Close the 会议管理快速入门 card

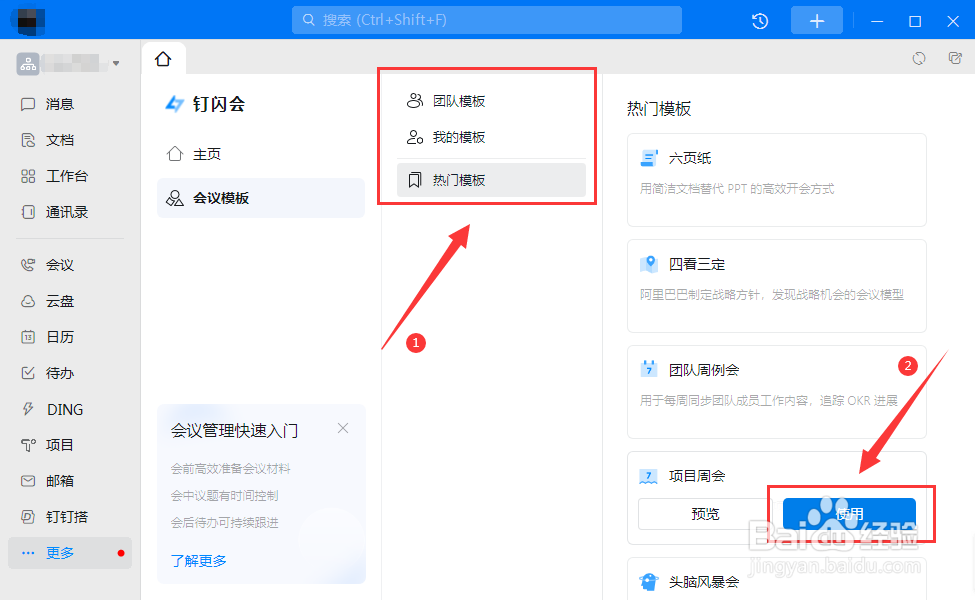click(343, 428)
